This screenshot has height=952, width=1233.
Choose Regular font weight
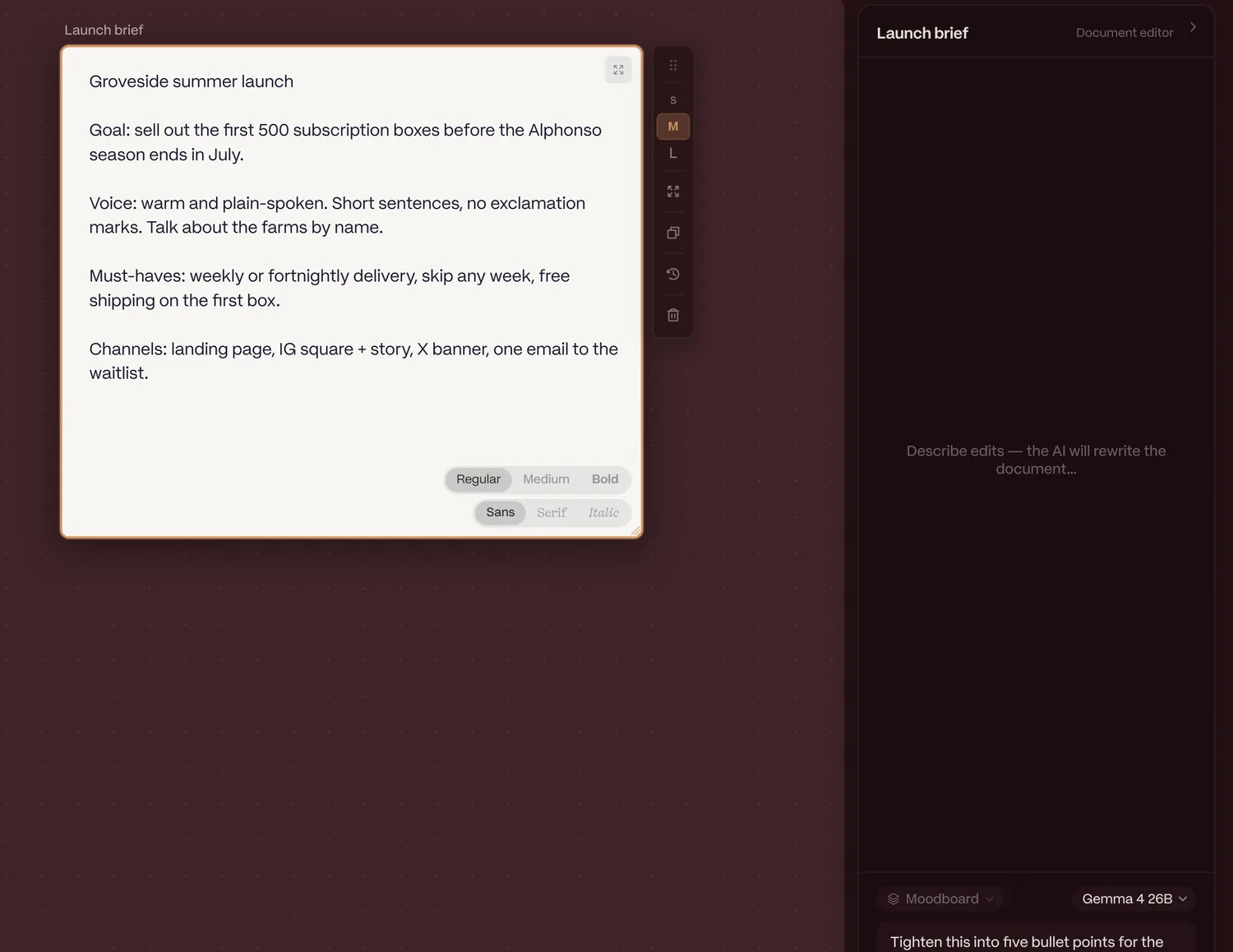click(478, 479)
